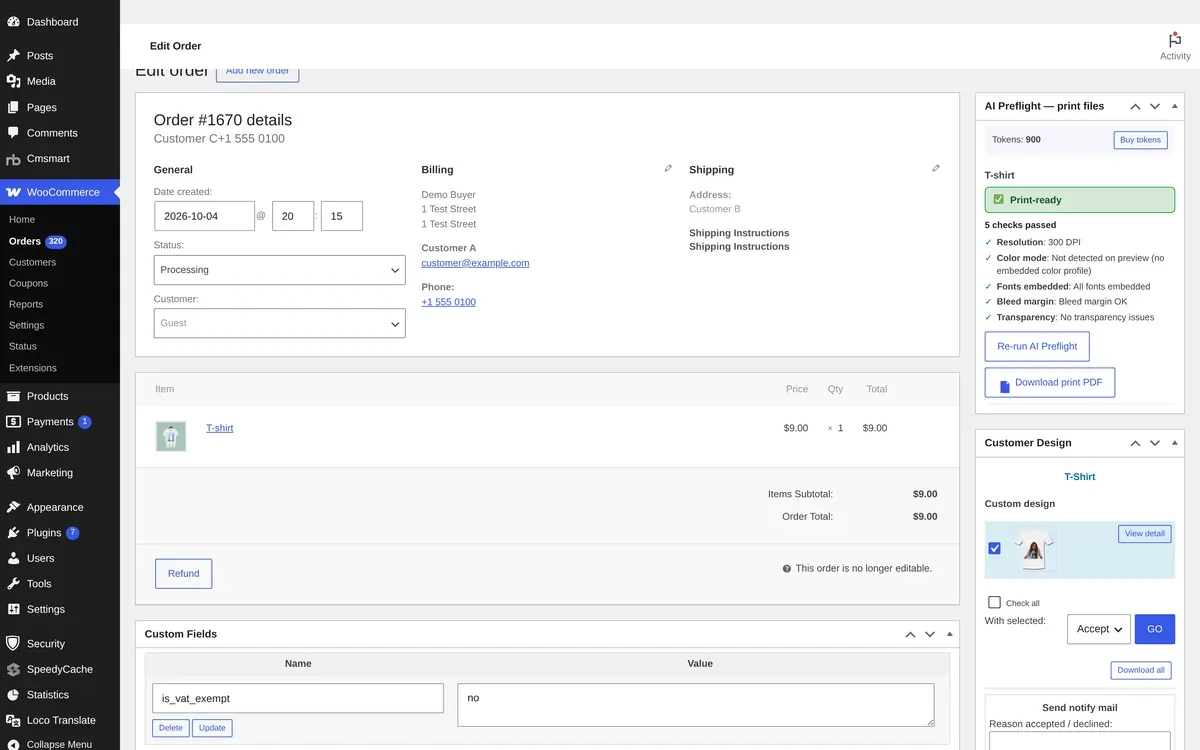The image size is (1200, 750).
Task: Click the Cmsmart logo icon
Action: coord(13,159)
